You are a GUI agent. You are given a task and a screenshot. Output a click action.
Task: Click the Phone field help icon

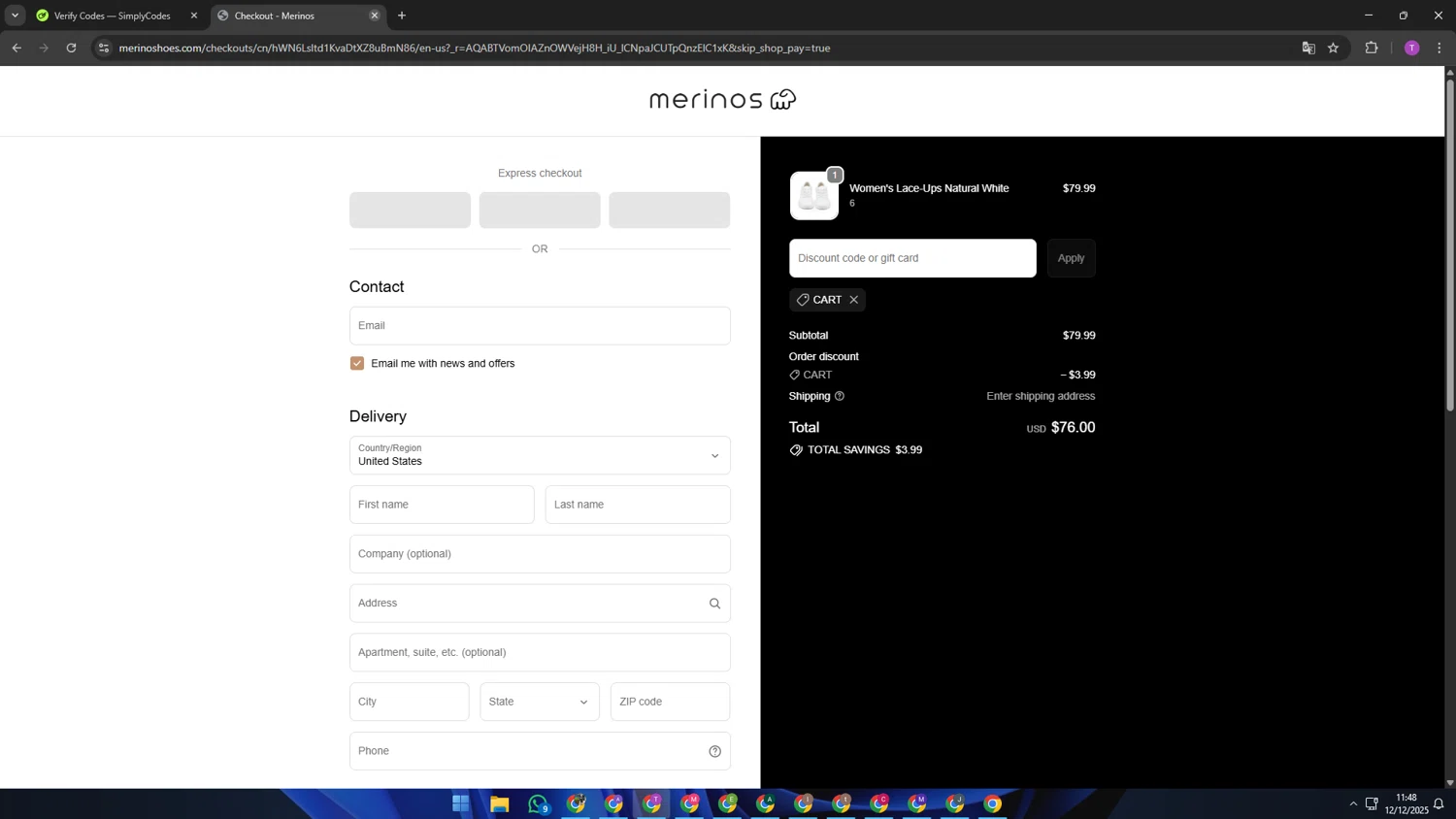pyautogui.click(x=715, y=751)
